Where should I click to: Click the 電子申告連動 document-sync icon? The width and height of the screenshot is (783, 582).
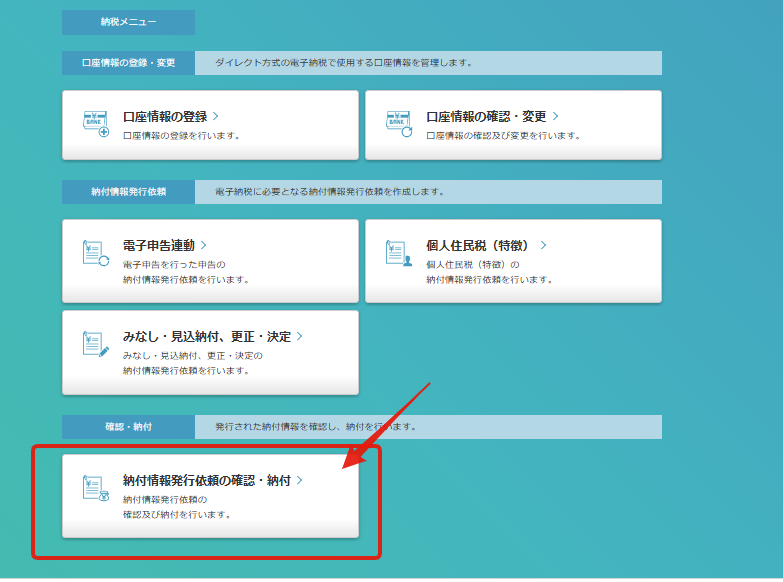[x=96, y=253]
